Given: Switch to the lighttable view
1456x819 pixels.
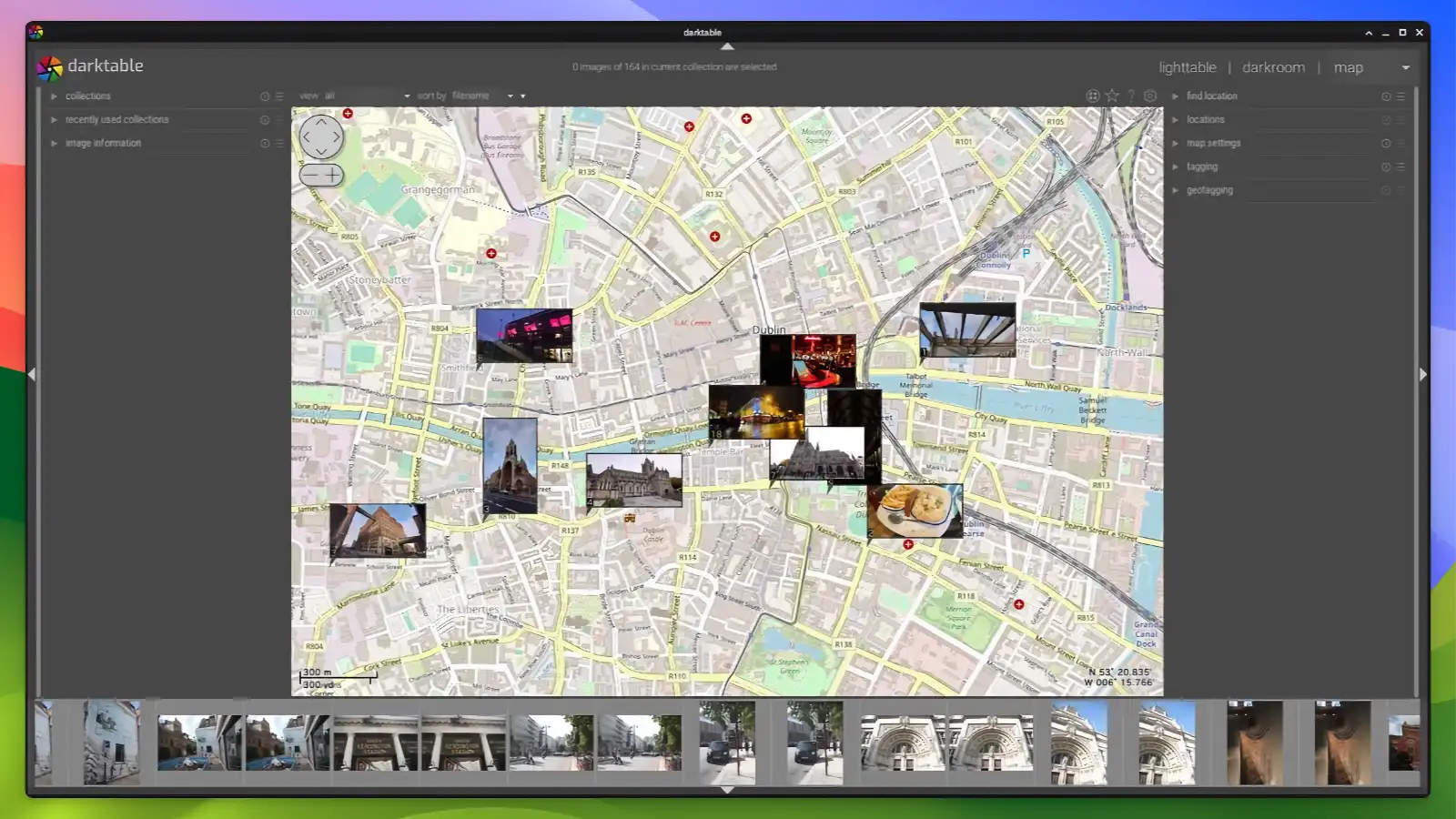Looking at the screenshot, I should (x=1187, y=67).
